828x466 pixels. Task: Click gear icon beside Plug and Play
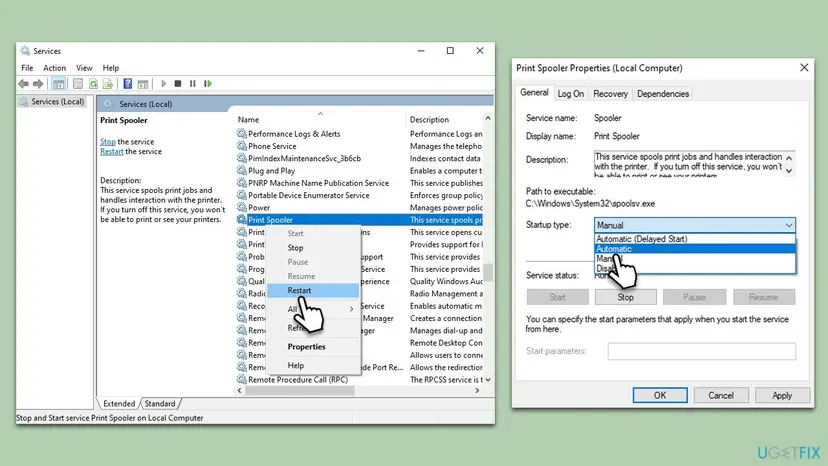click(x=241, y=171)
